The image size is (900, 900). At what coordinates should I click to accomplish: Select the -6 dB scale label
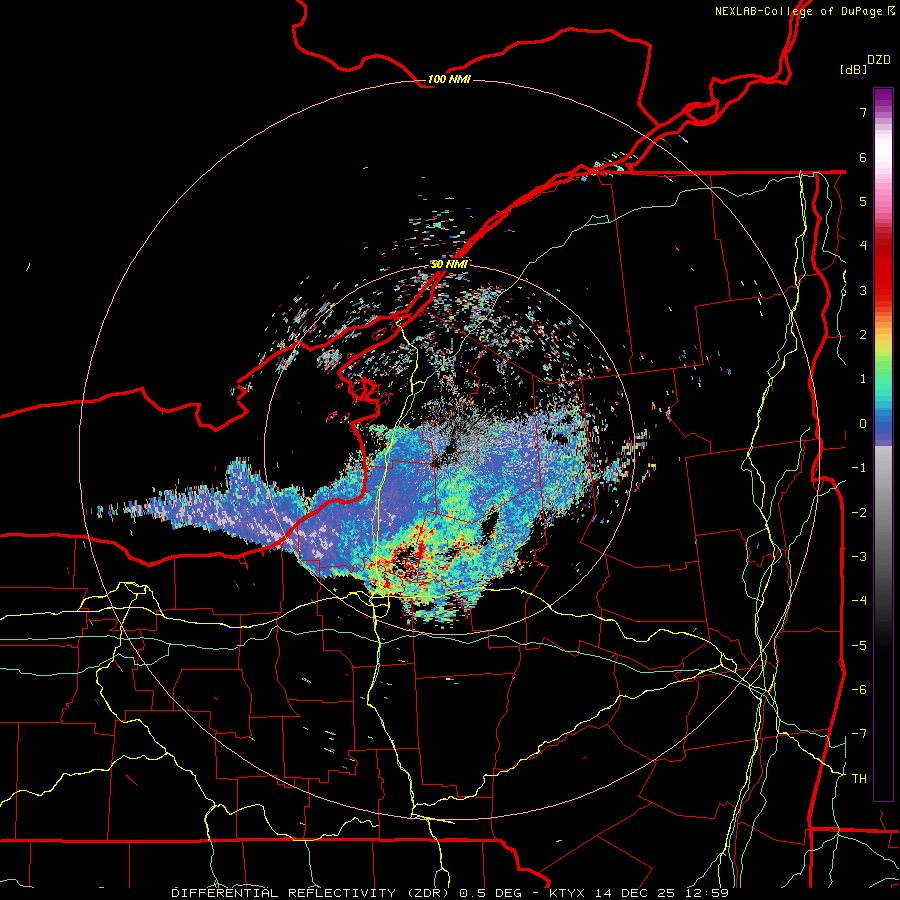pyautogui.click(x=859, y=690)
